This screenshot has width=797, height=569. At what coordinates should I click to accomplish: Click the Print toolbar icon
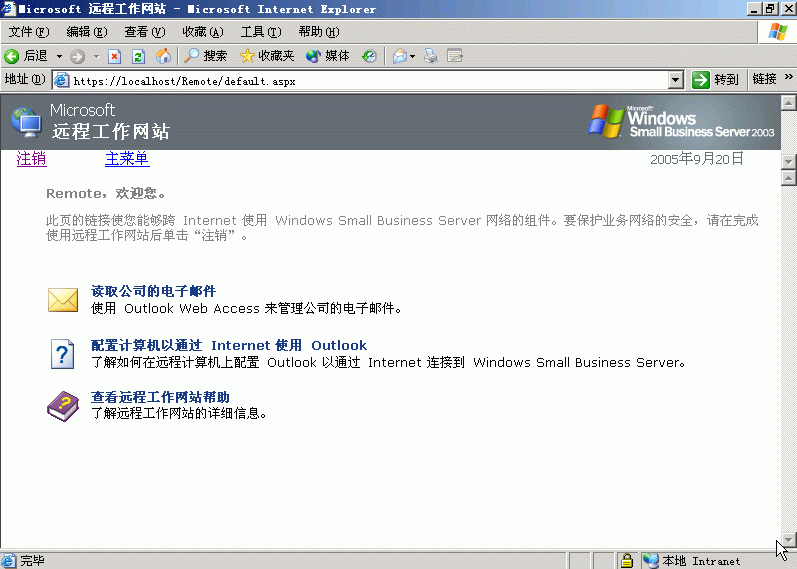click(430, 56)
